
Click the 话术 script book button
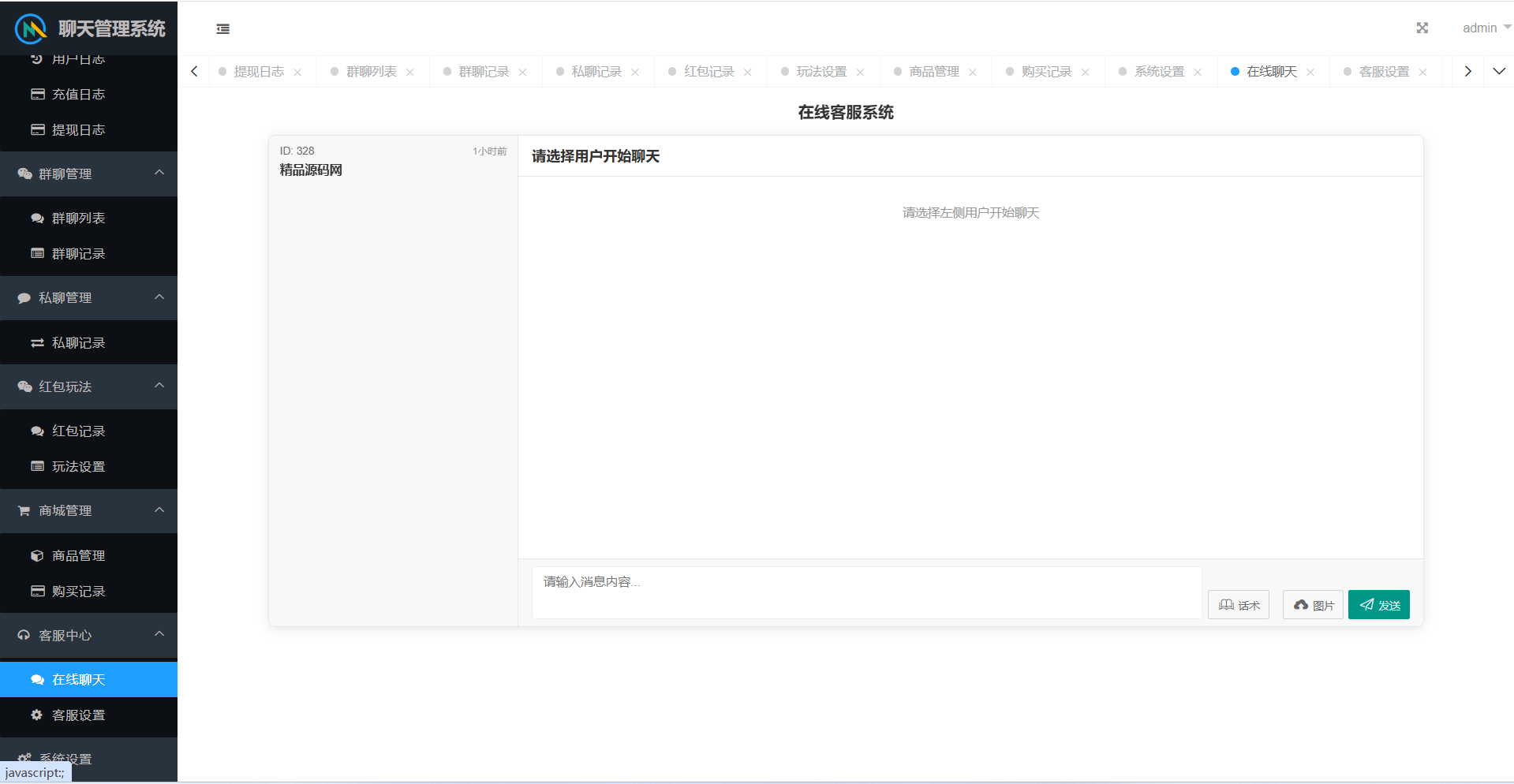pos(1238,605)
